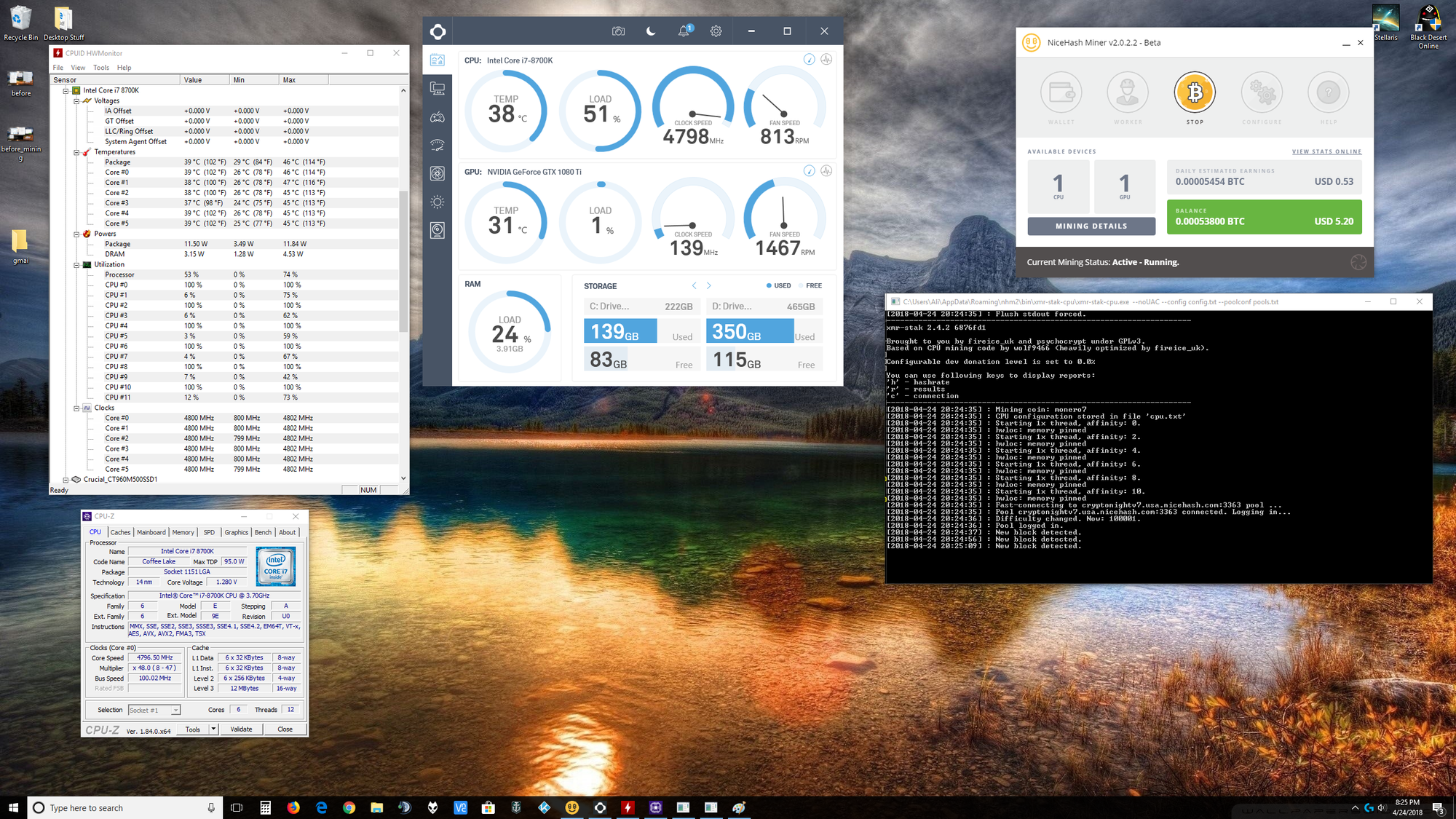This screenshot has height=819, width=1456.
Task: Click the View Stats Online link
Action: (1326, 151)
